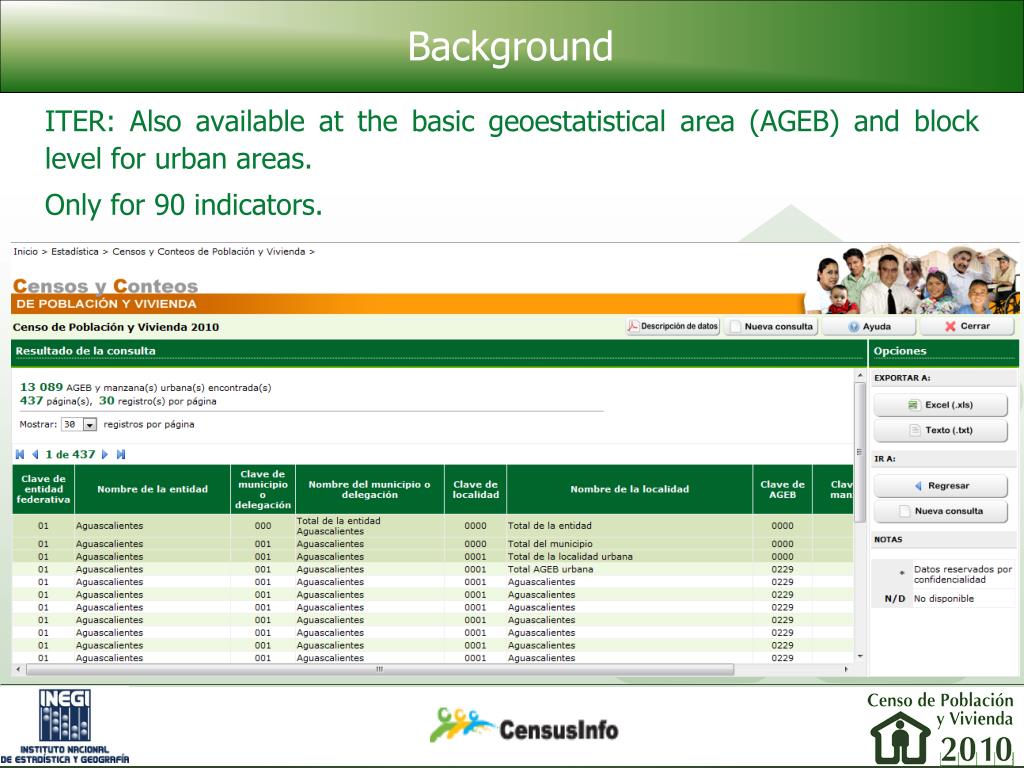Click the Nombre de la localidad column header

[x=629, y=489]
